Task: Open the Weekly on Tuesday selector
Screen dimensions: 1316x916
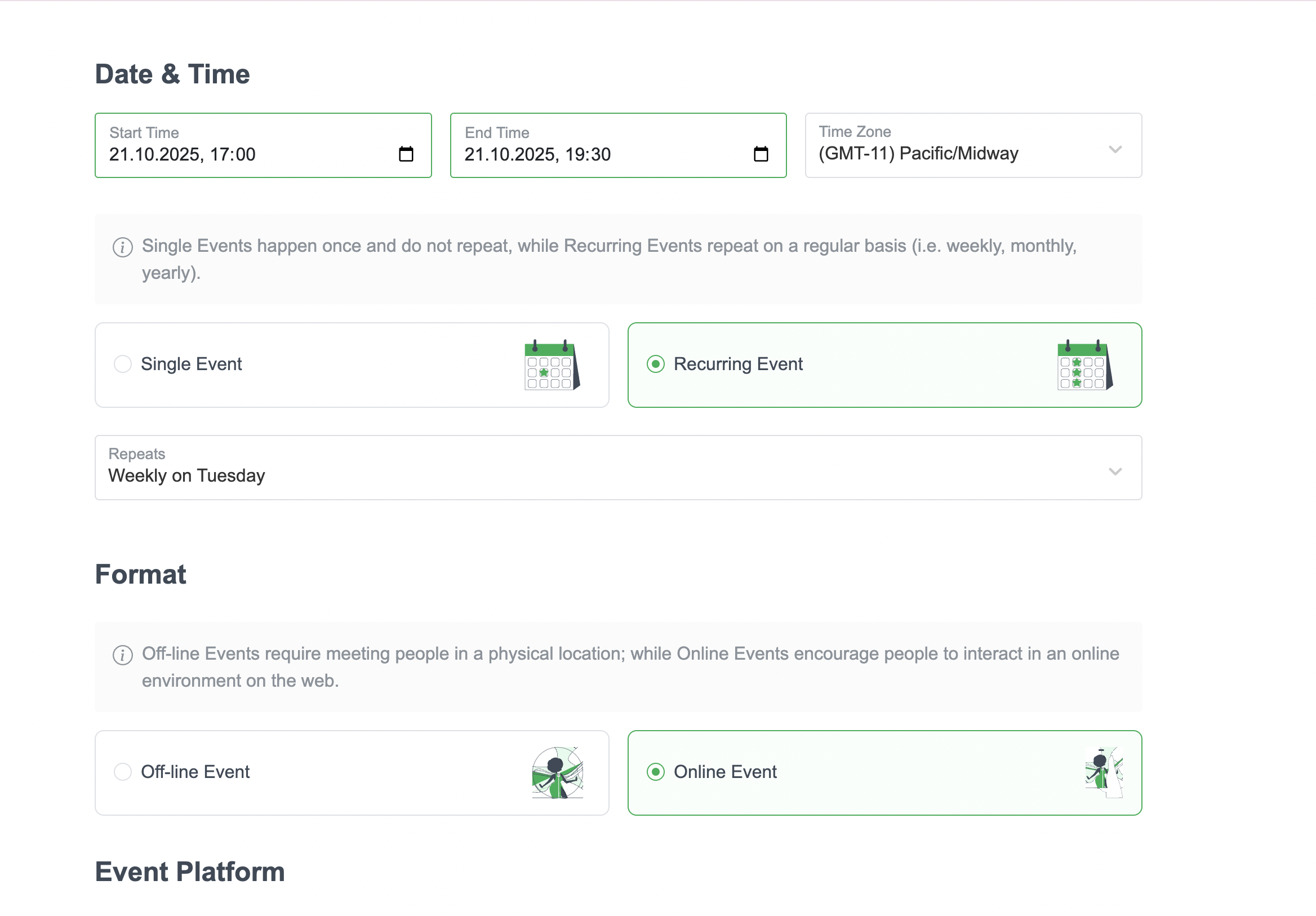Action: (187, 476)
